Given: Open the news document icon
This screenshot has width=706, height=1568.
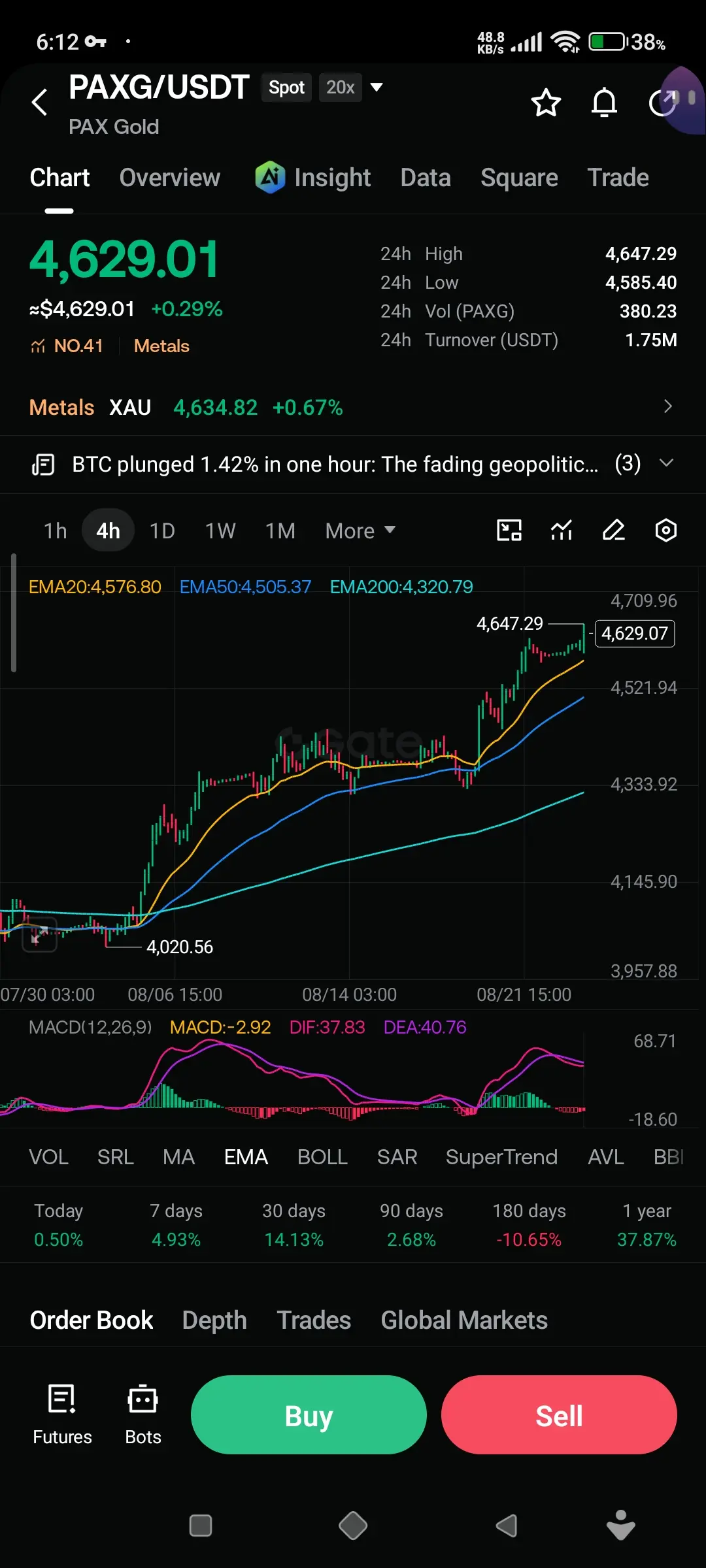Looking at the screenshot, I should pos(43,465).
